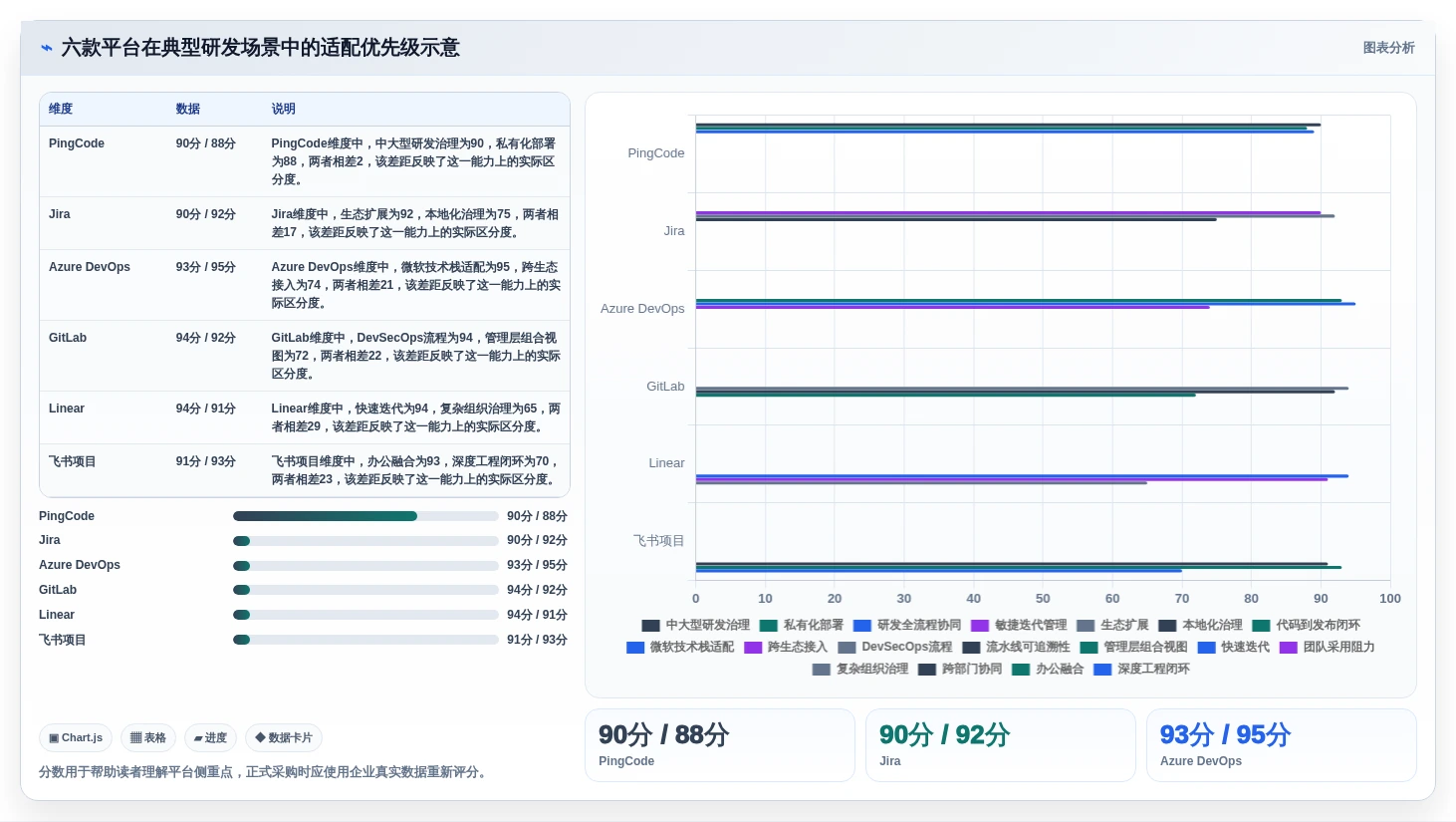The image size is (1456, 822).
Task: Select the 数据卡片 chip
Action: pos(284,738)
